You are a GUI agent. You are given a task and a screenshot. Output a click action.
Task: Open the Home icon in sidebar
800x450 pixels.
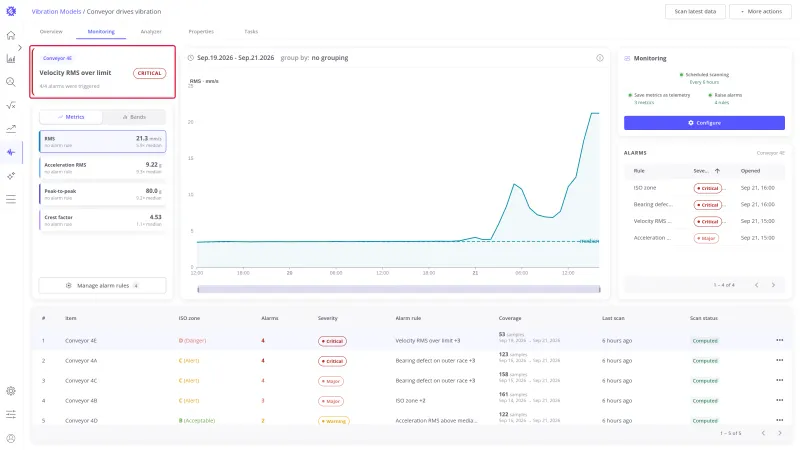[x=11, y=35]
